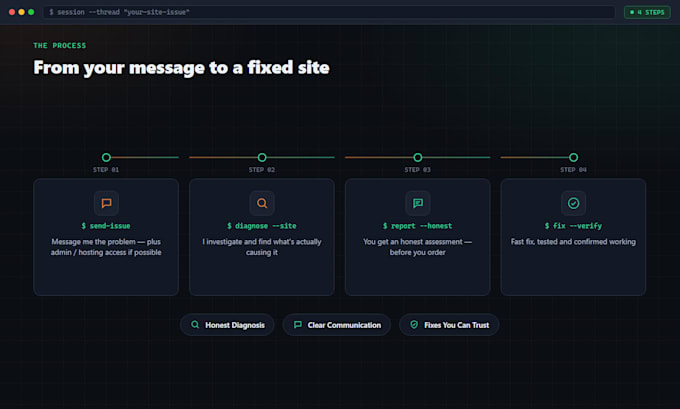Click the checkmark circle icon in fix card
Screen dimensions: 680x409
point(573,203)
